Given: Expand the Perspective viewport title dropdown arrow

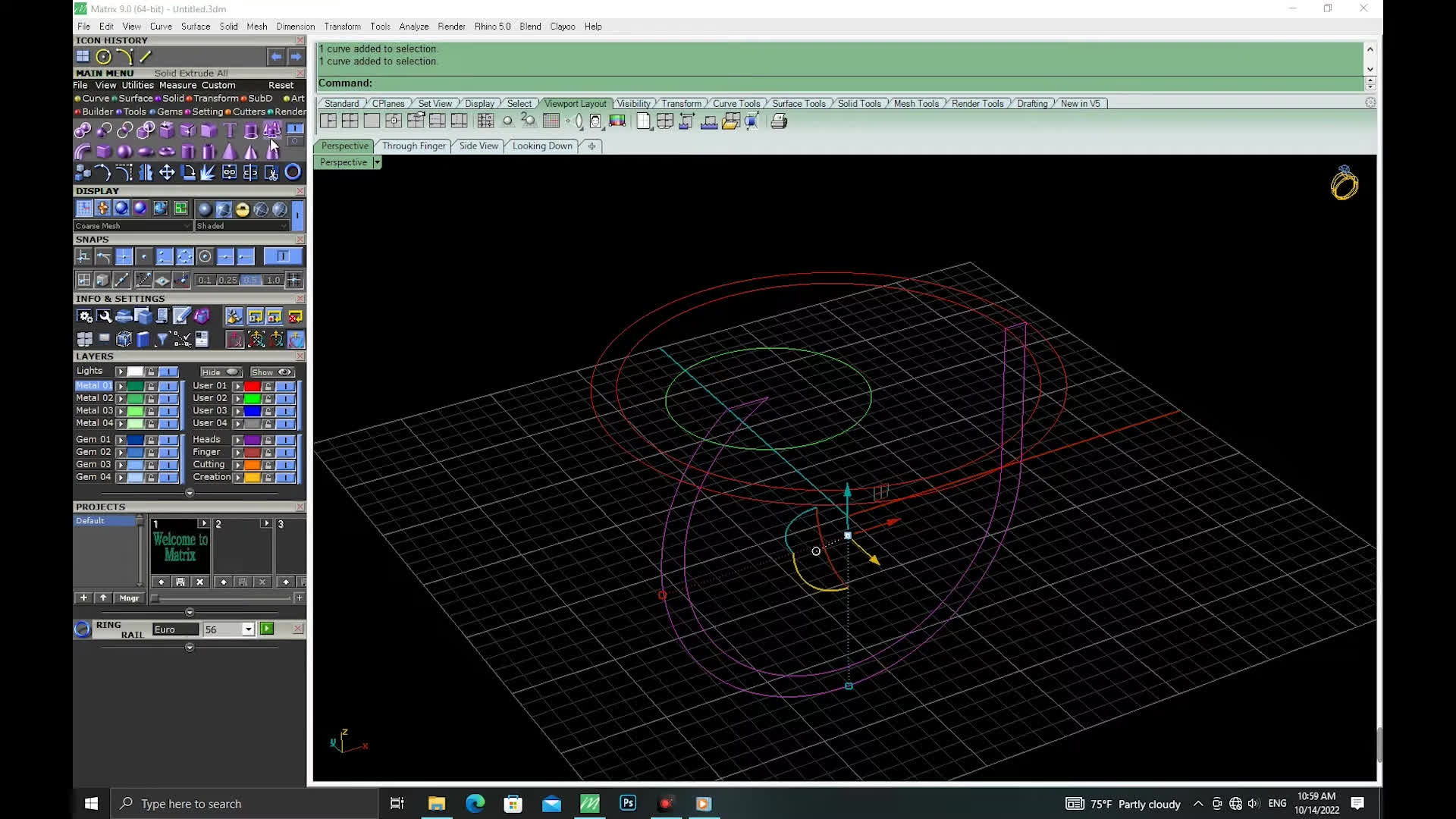Looking at the screenshot, I should 377,162.
